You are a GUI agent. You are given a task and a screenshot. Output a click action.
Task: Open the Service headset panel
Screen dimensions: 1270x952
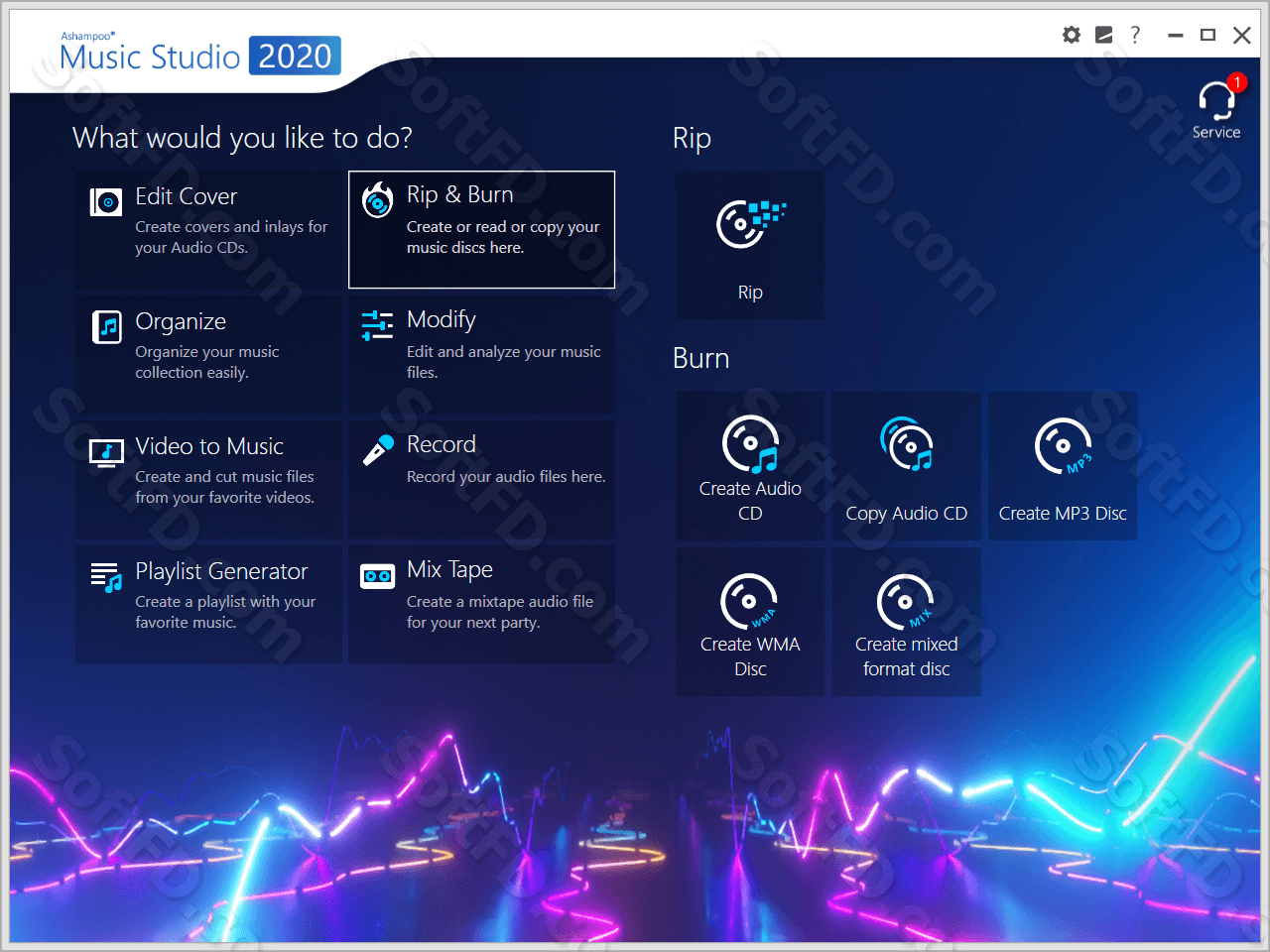(x=1216, y=109)
